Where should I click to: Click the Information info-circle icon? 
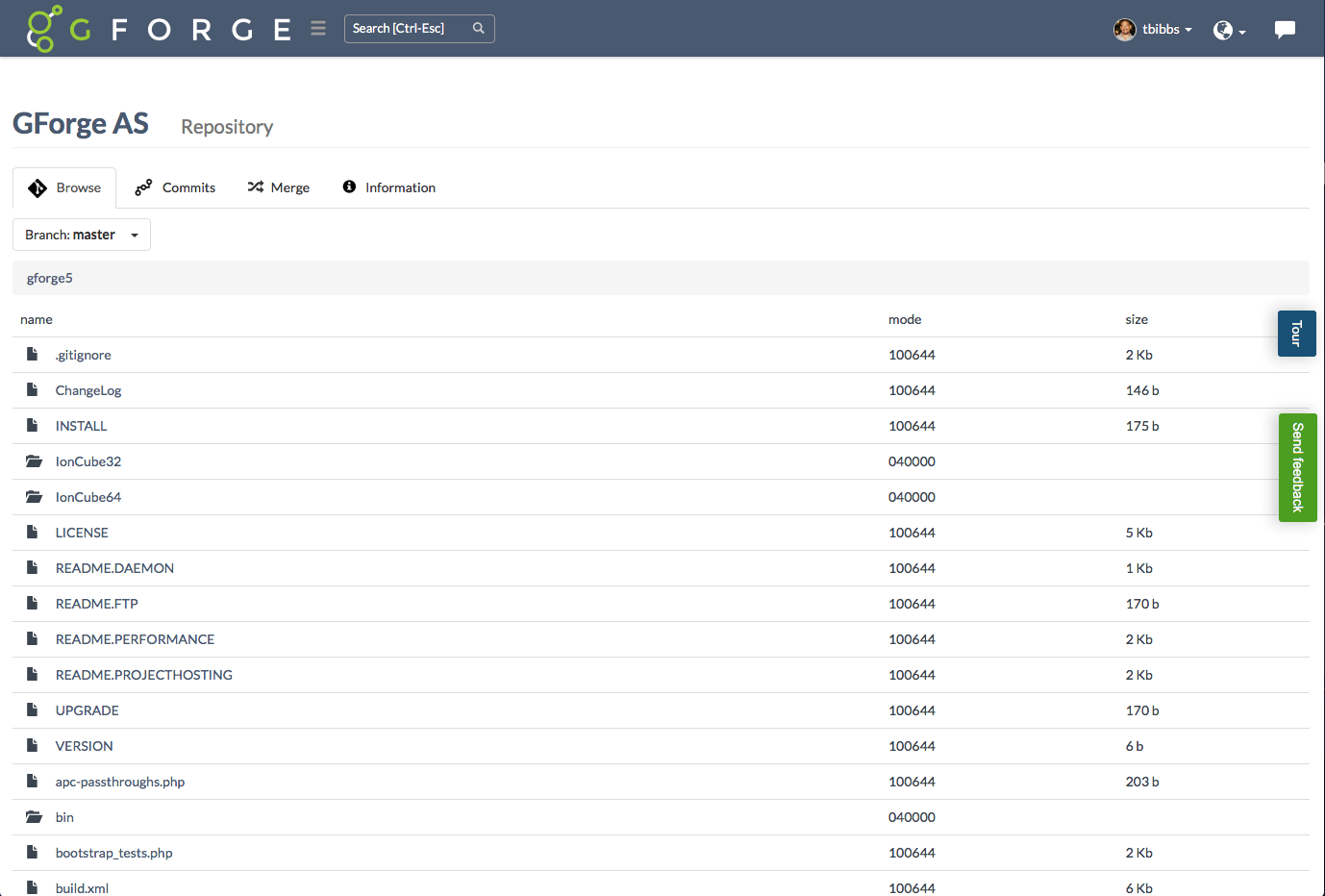(348, 187)
